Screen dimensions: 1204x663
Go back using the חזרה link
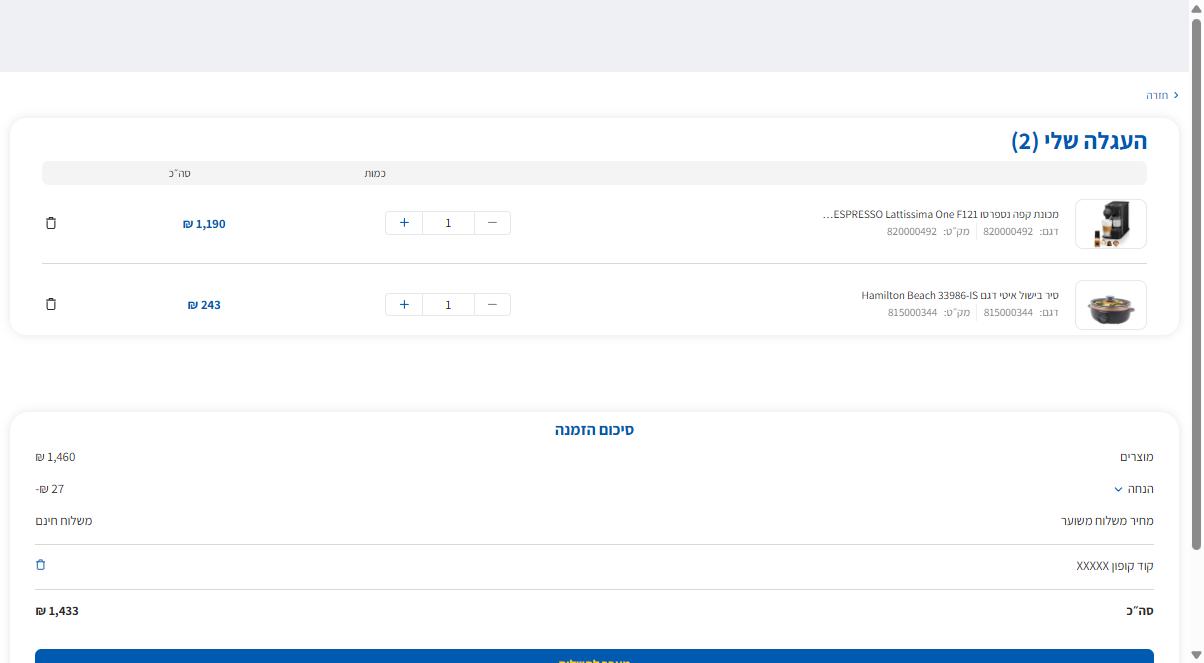[1162, 95]
